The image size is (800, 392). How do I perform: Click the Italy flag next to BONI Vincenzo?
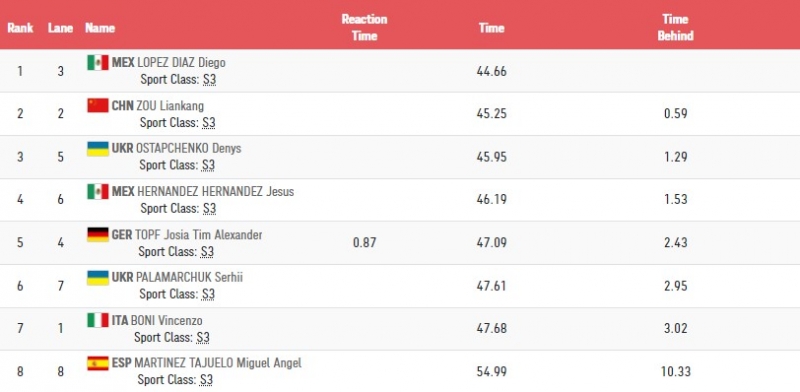(x=97, y=320)
